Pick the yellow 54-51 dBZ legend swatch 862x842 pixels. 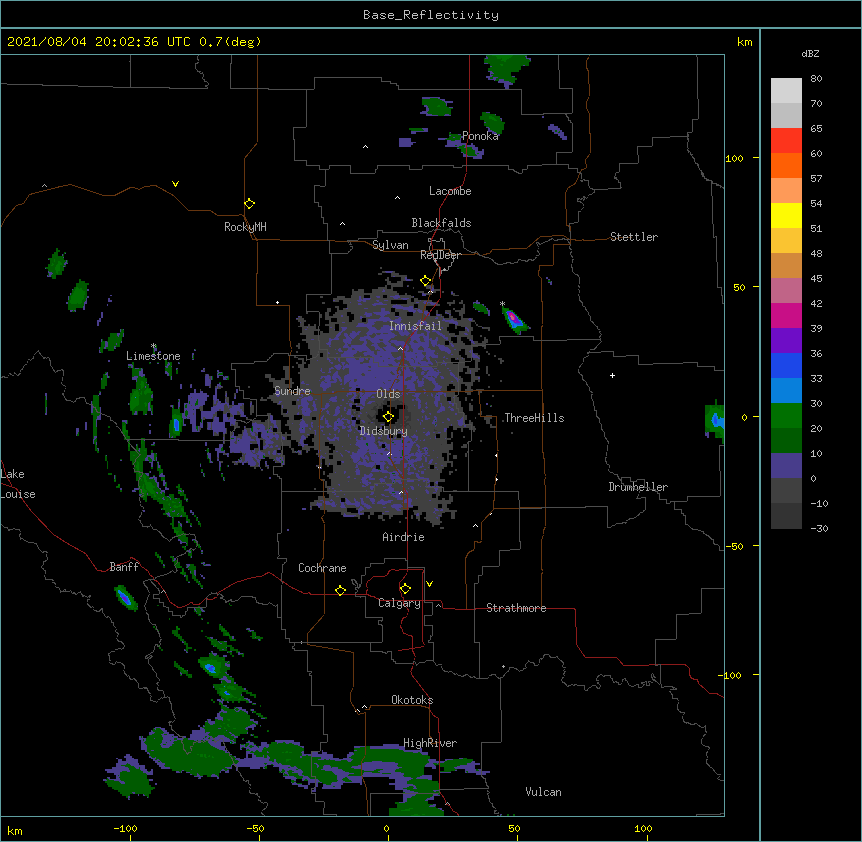point(786,215)
